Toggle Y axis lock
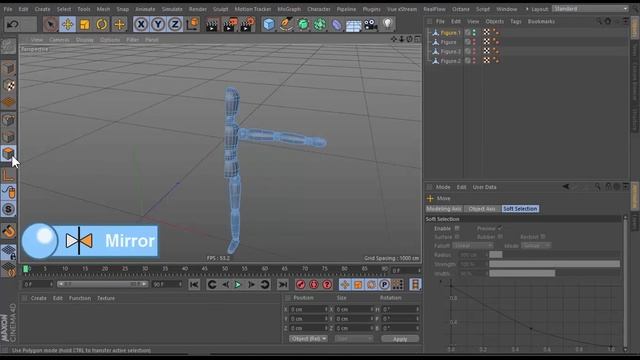640x360 pixels. tap(158, 24)
